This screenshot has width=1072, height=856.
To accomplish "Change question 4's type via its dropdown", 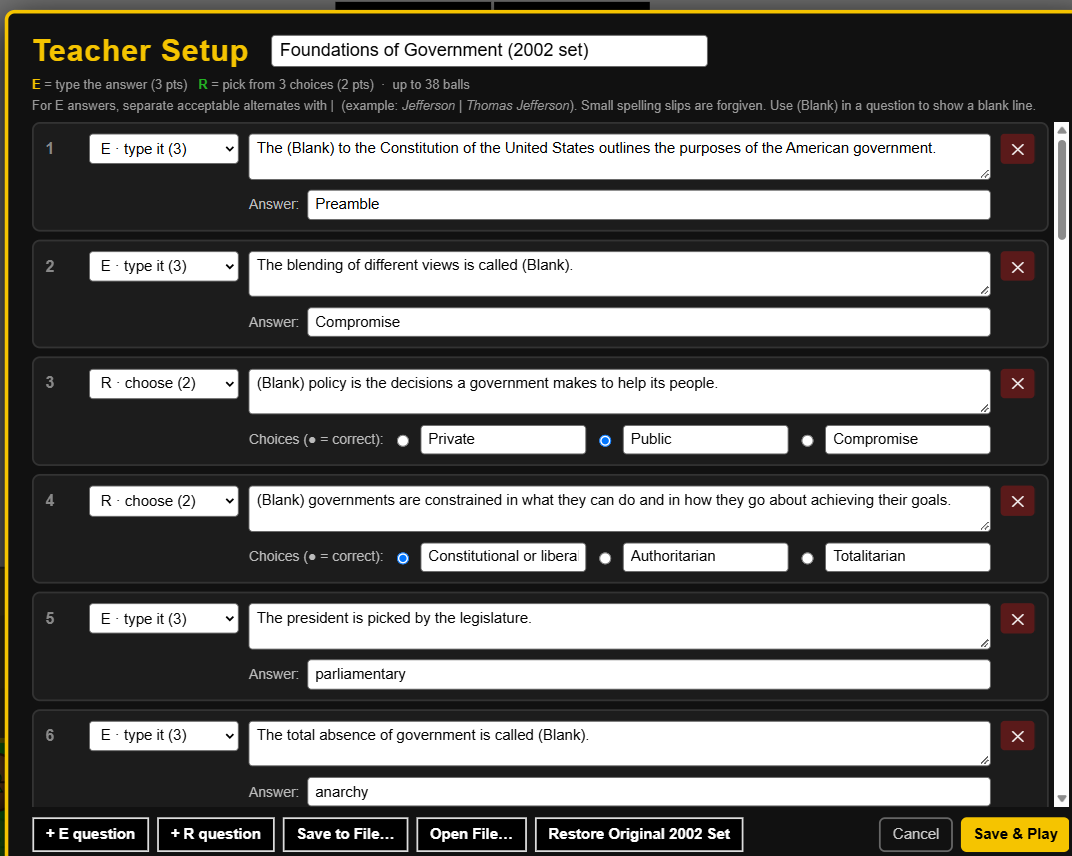I will point(163,501).
